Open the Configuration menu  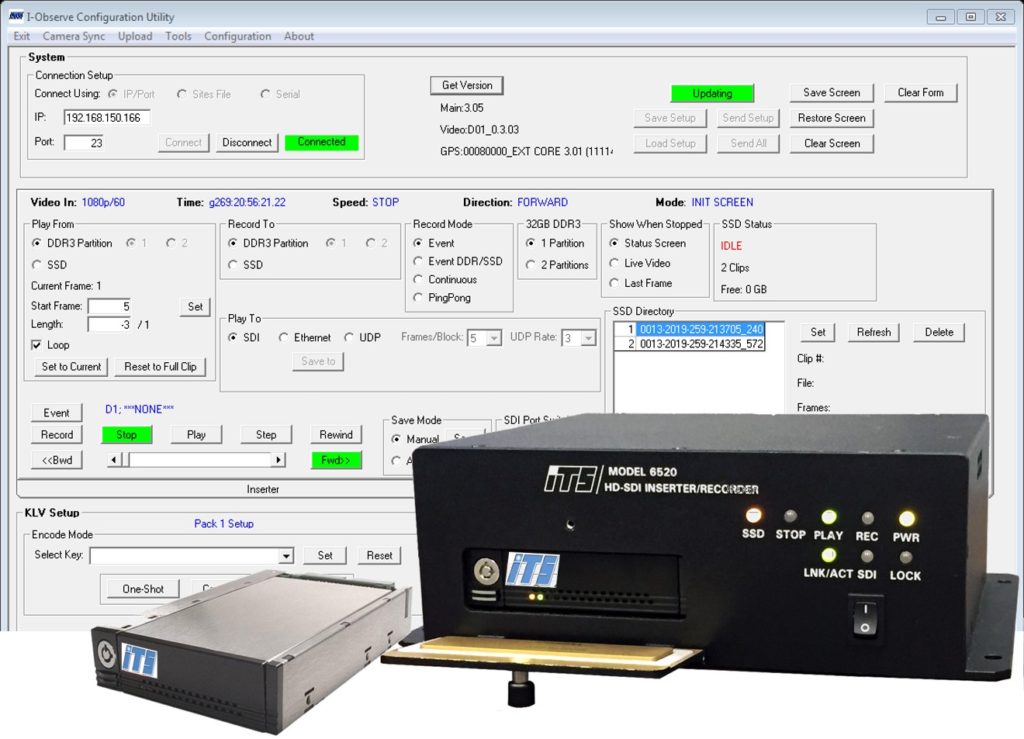pyautogui.click(x=237, y=35)
